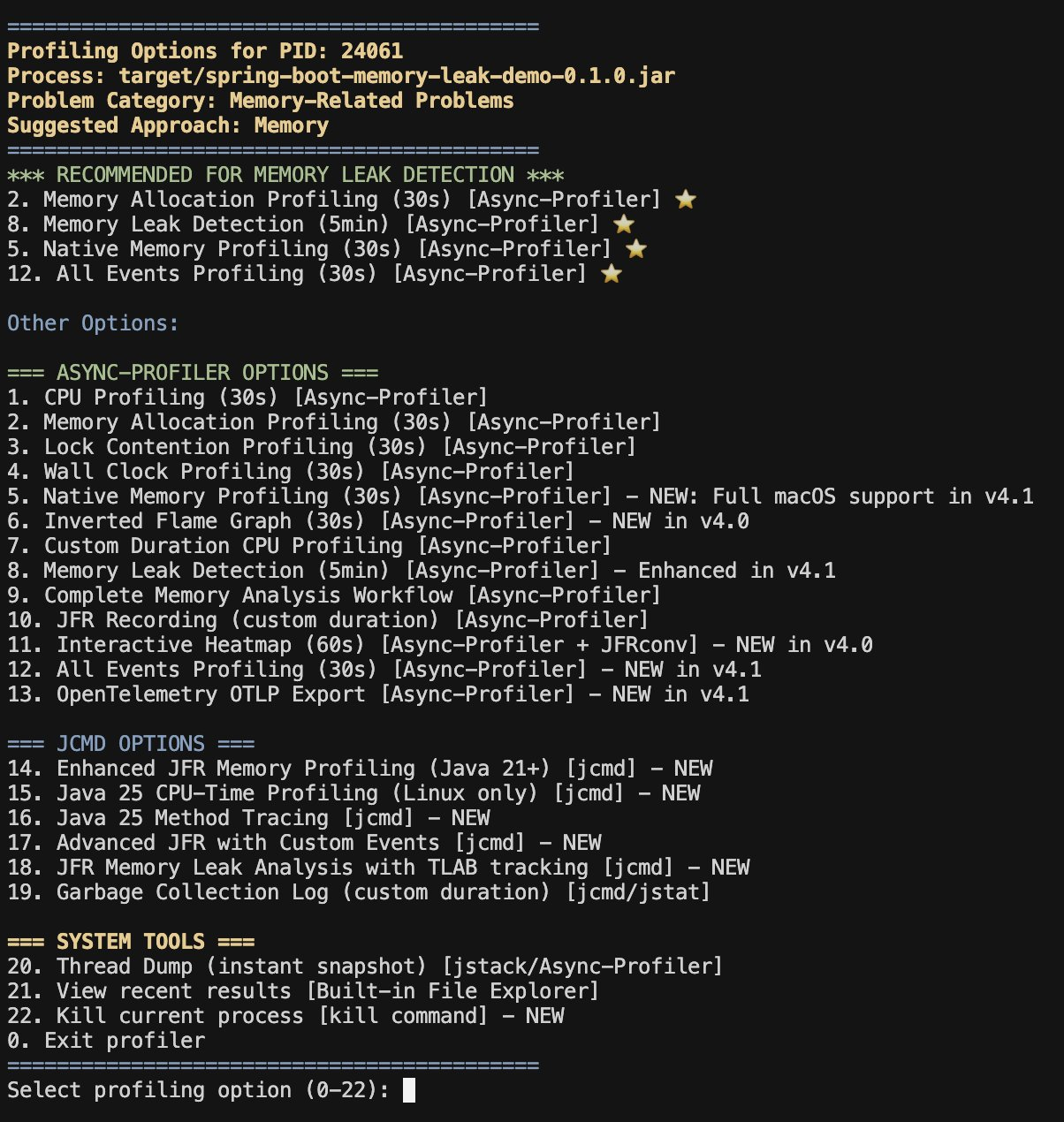Click the 'Select profiling option (0-22)' prompt text
This screenshot has width=1064, height=1122.
tap(198, 1090)
